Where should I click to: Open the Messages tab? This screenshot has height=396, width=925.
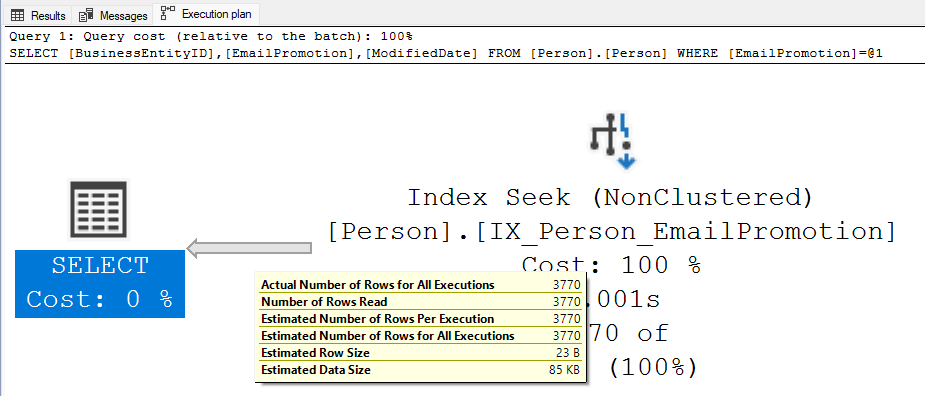point(113,15)
